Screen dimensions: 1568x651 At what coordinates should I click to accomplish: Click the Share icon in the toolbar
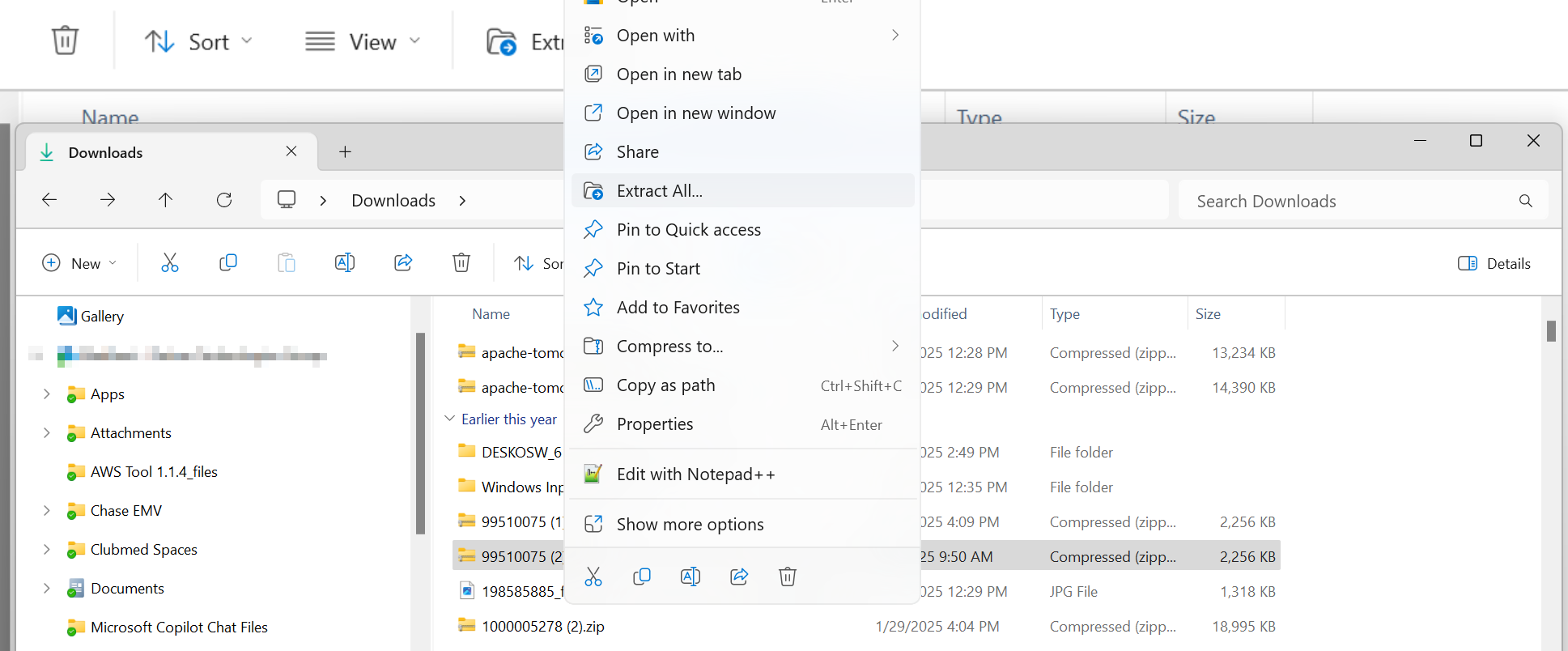pos(403,262)
